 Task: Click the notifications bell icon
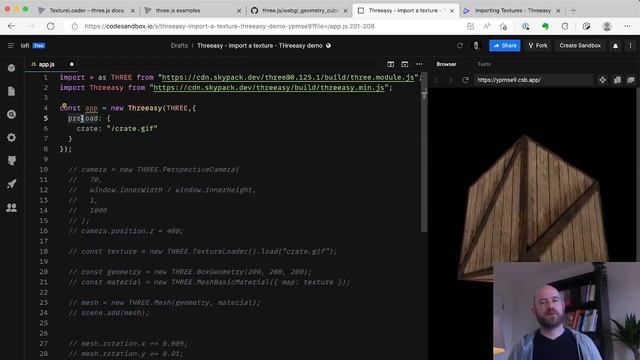click(x=615, y=46)
